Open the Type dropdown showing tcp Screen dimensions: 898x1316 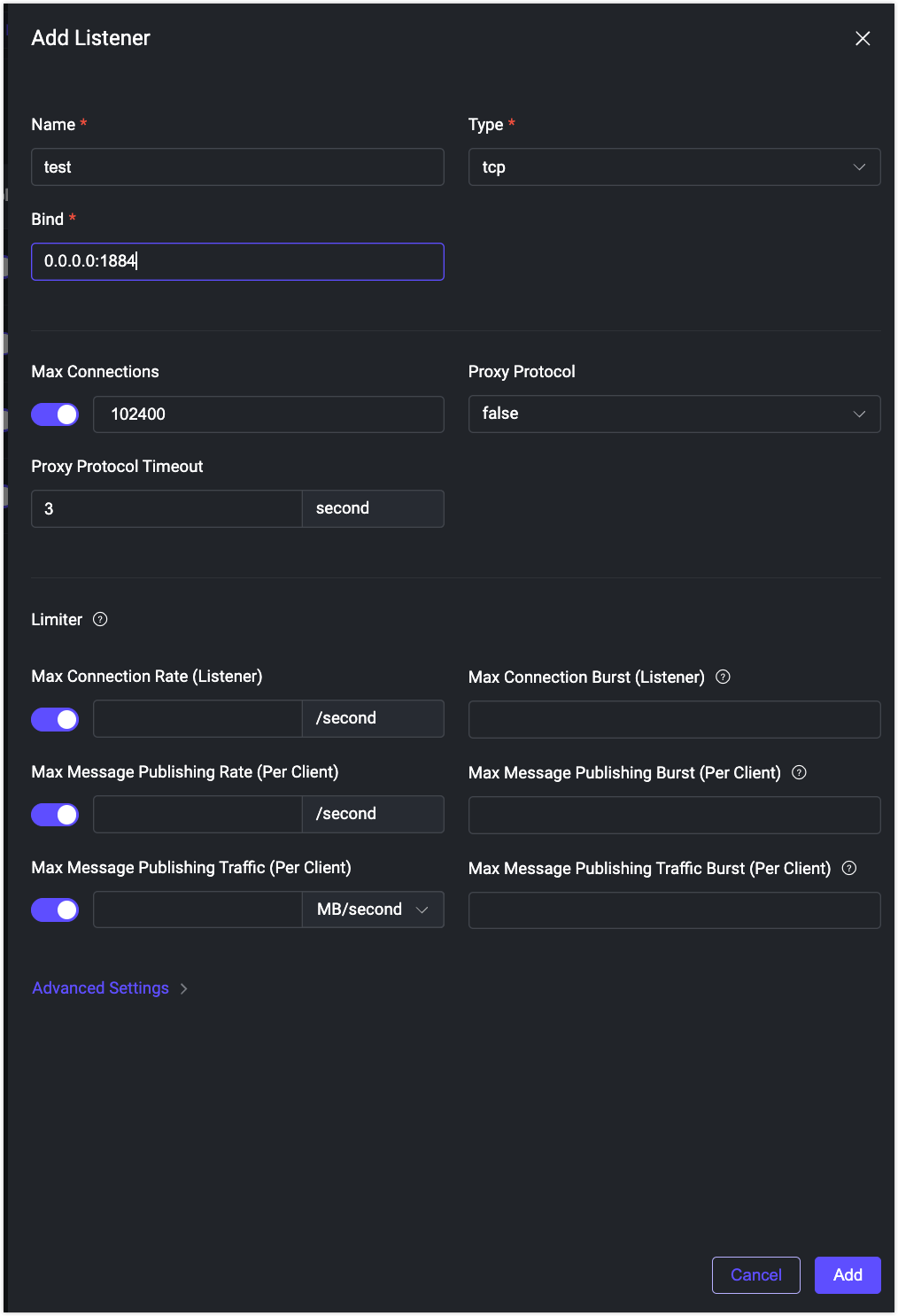coord(674,167)
